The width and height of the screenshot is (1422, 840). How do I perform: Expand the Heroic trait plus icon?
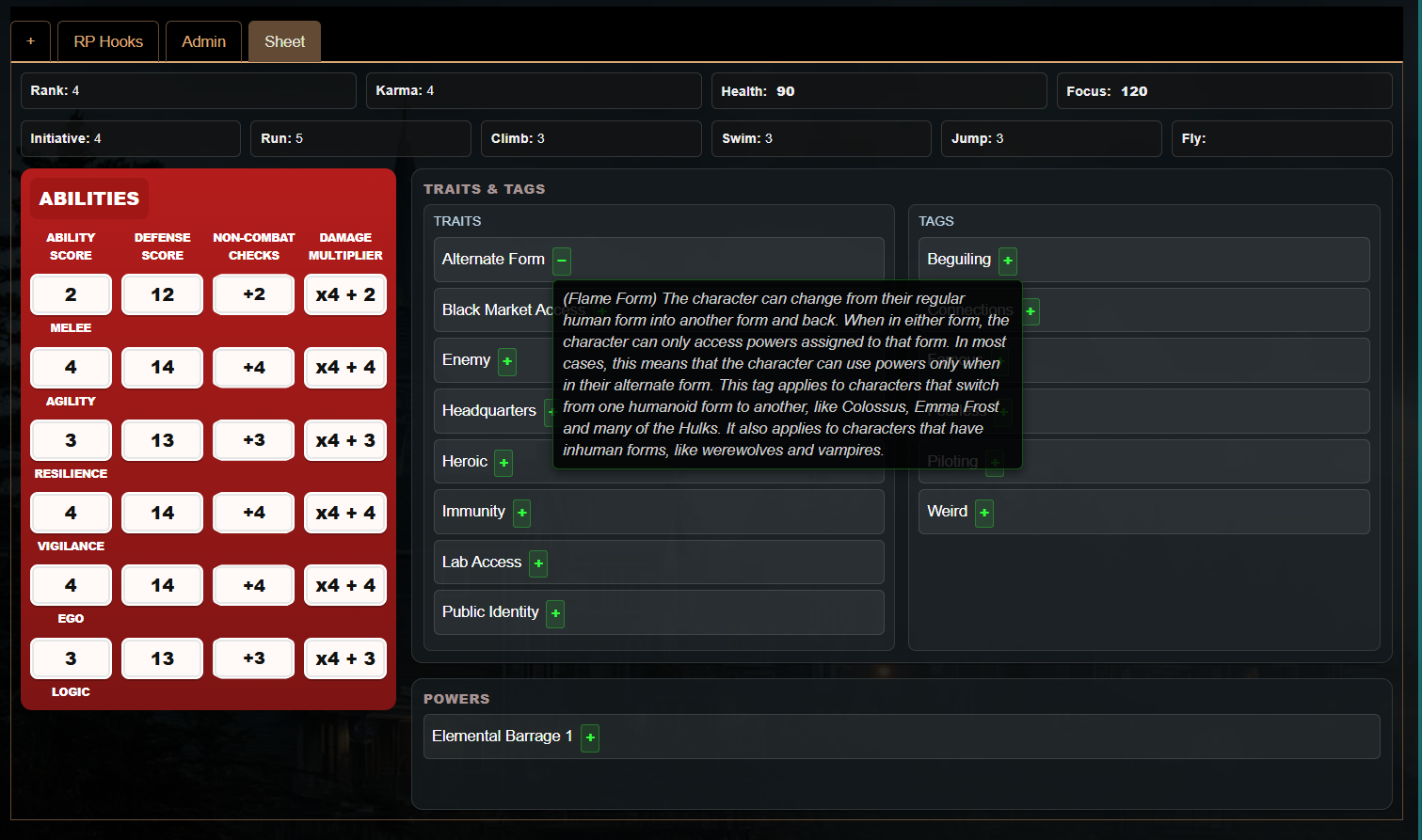(x=503, y=463)
